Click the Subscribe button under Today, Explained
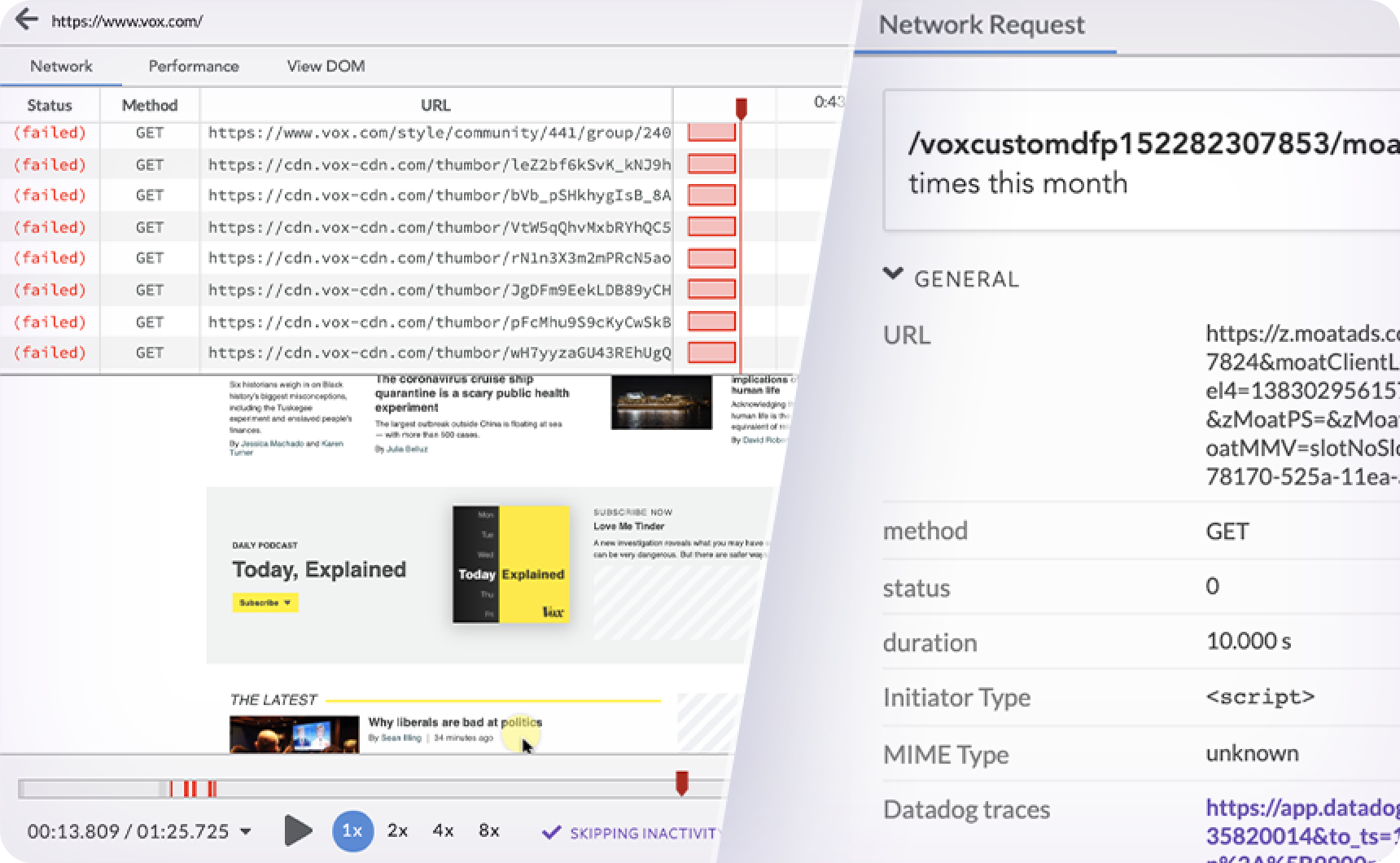 [265, 602]
